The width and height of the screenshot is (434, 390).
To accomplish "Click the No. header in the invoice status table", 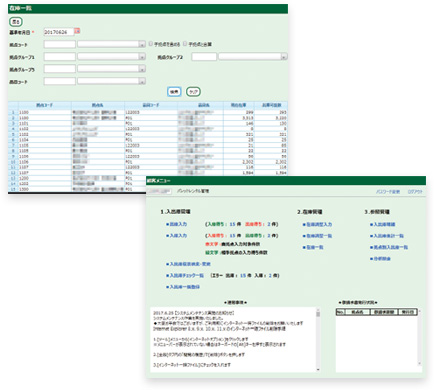I will click(x=340, y=312).
